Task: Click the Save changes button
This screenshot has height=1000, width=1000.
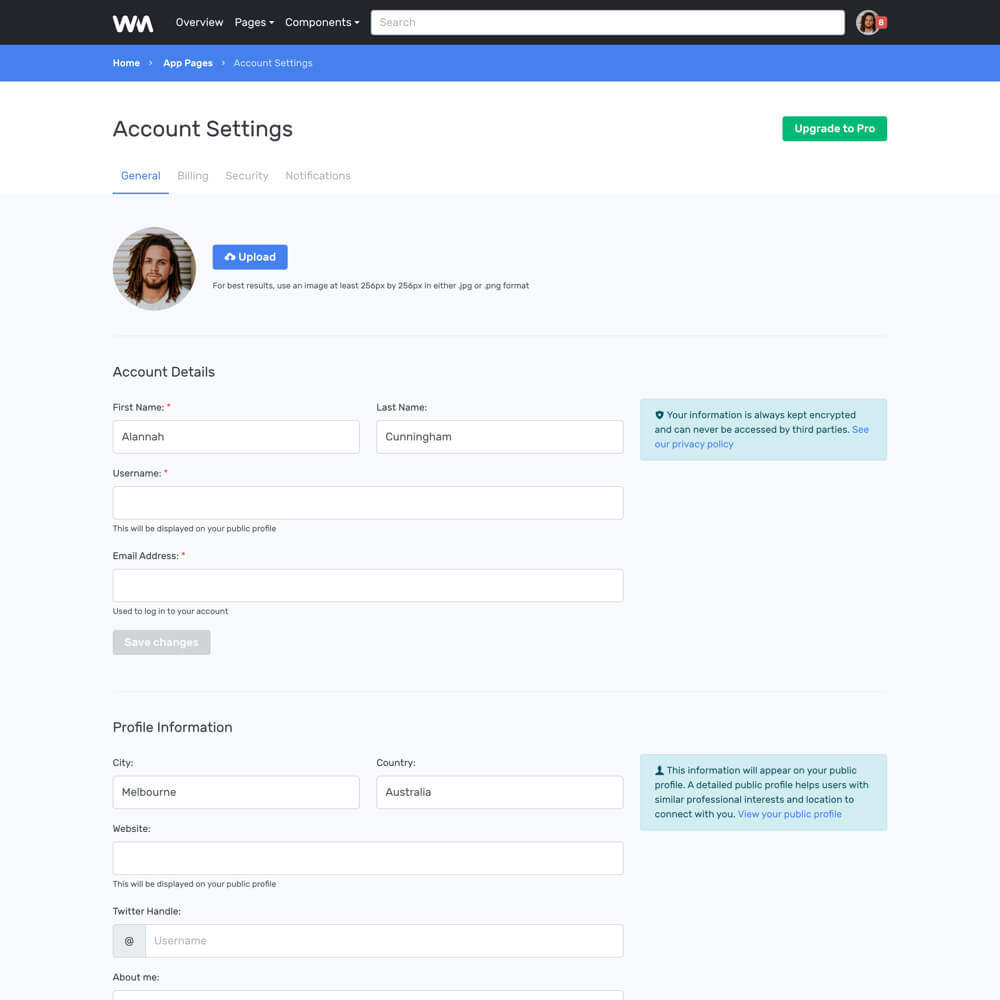Action: point(161,642)
